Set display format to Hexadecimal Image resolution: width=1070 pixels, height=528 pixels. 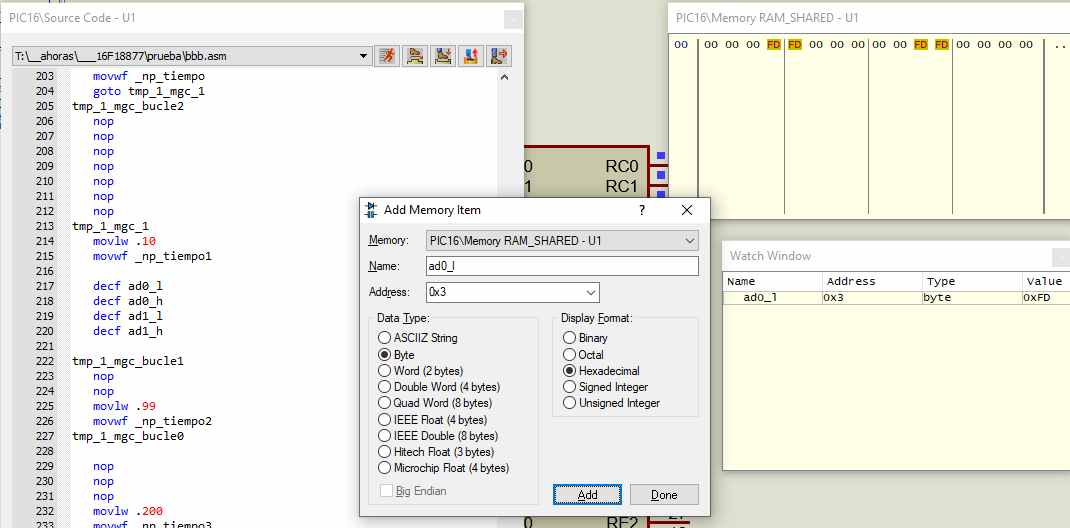pyautogui.click(x=601, y=371)
